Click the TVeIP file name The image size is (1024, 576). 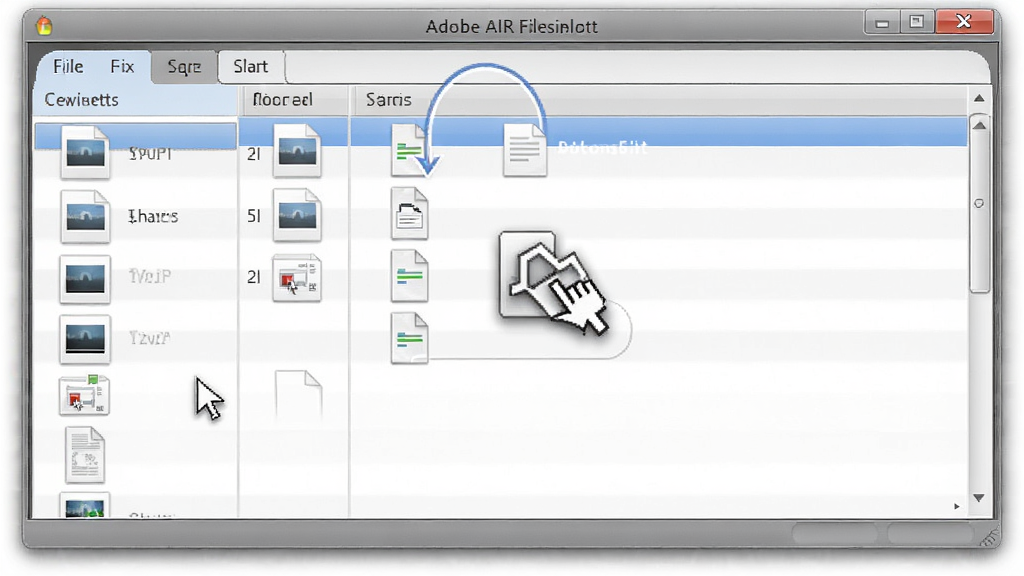pos(150,276)
